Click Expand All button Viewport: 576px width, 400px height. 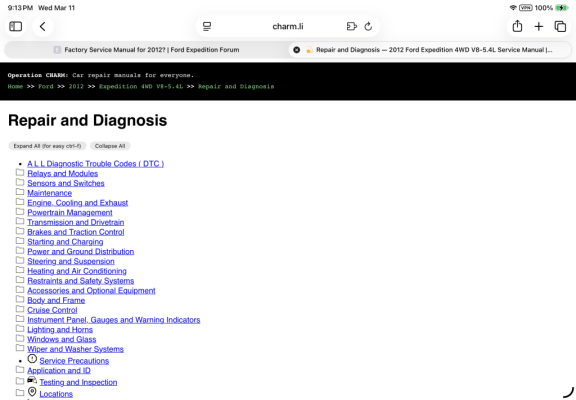click(47, 146)
